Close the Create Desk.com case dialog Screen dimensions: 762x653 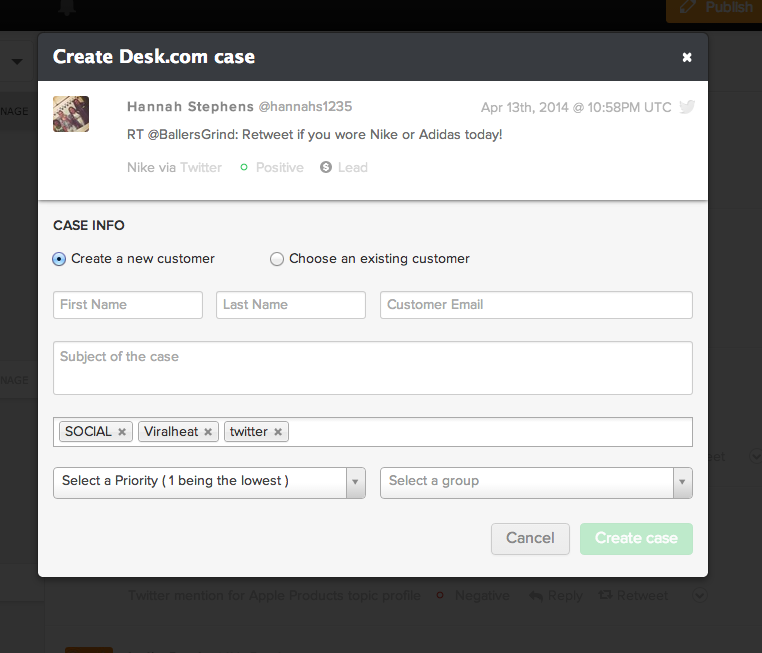point(687,58)
